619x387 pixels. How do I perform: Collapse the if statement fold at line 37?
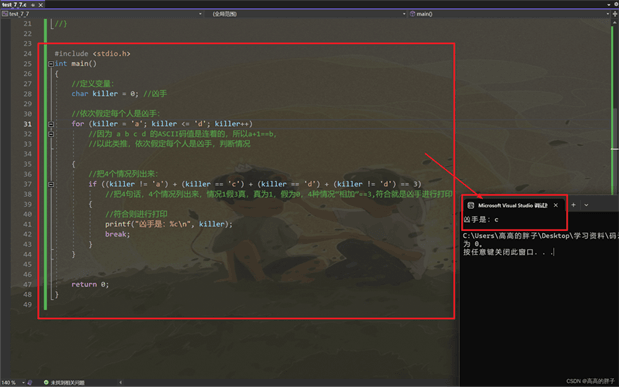(51, 184)
